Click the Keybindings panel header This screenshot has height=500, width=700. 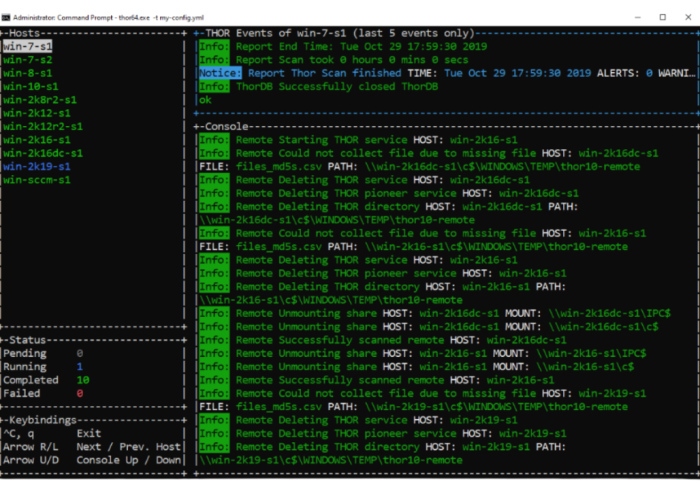(43, 420)
